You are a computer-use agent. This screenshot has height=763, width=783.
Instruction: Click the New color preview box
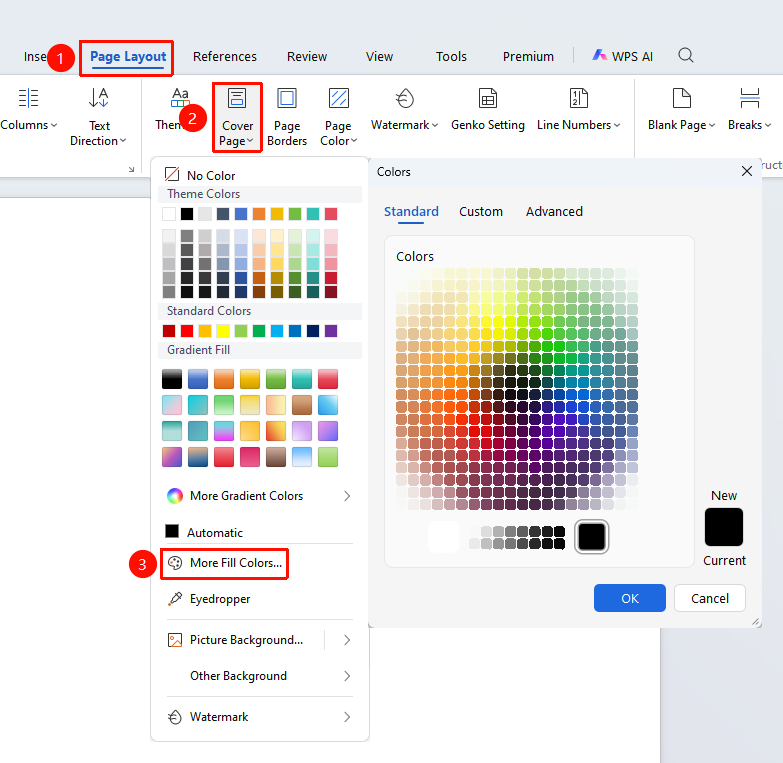pos(724,527)
